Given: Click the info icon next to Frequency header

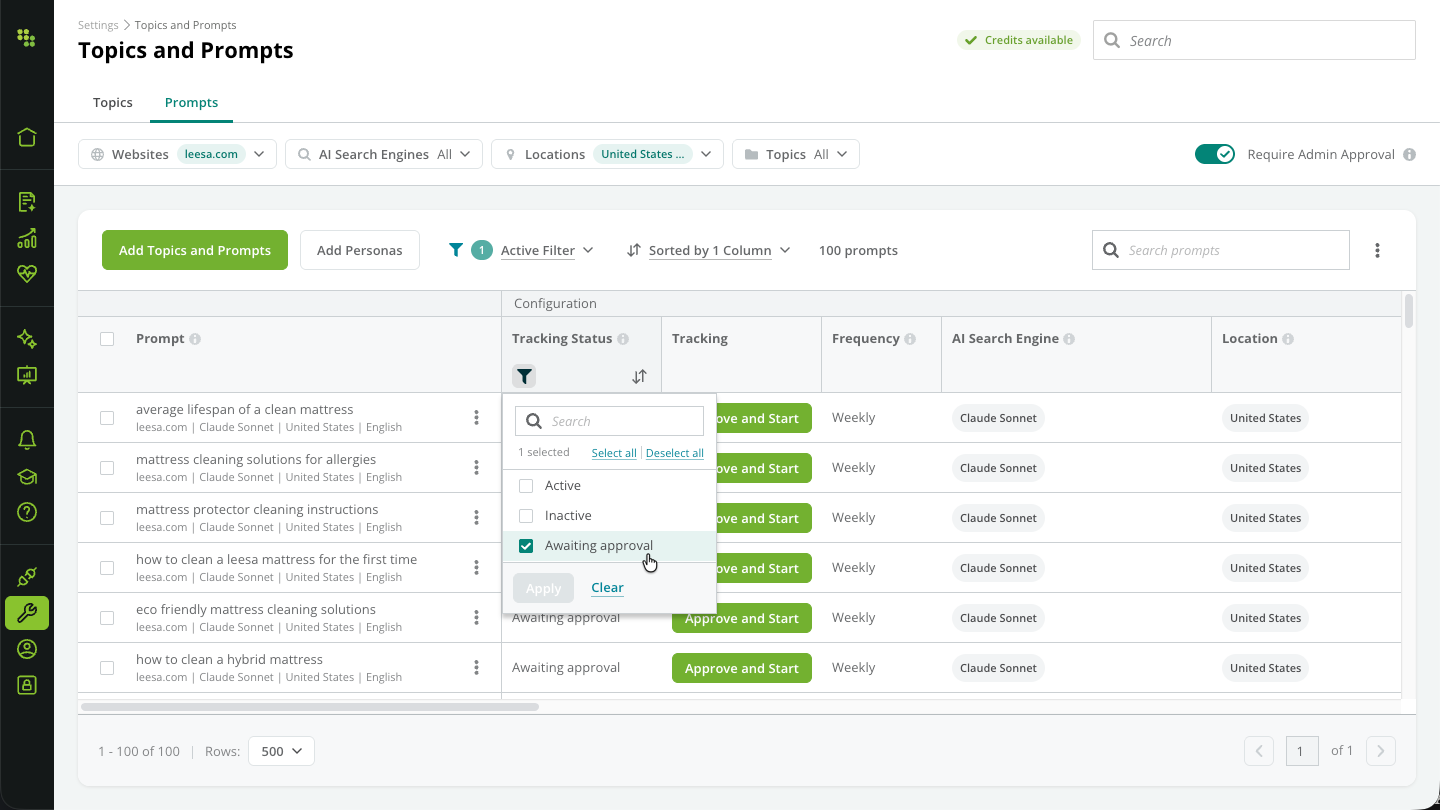Looking at the screenshot, I should 910,339.
